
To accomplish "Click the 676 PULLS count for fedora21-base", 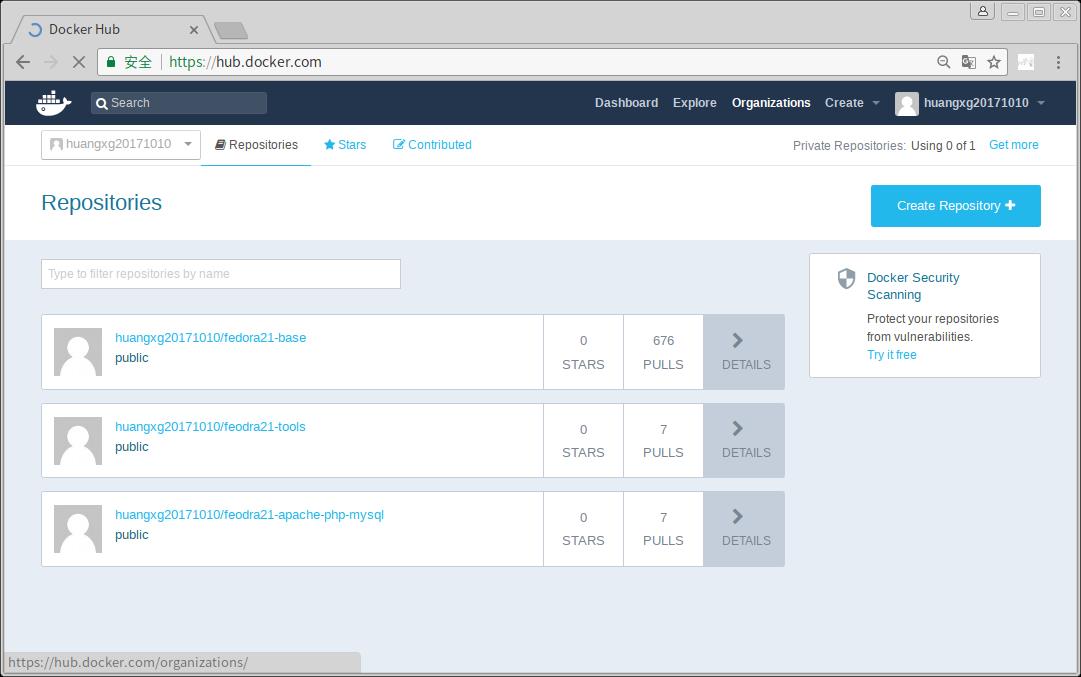I will click(663, 352).
